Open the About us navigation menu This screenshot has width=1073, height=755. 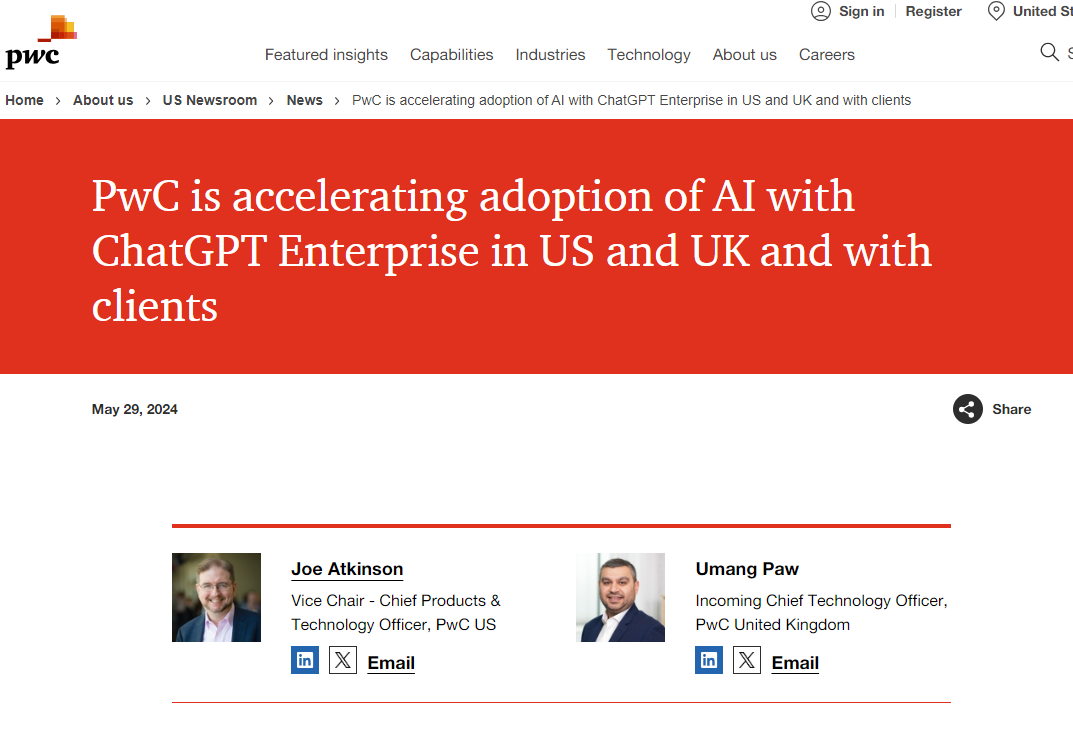tap(745, 55)
